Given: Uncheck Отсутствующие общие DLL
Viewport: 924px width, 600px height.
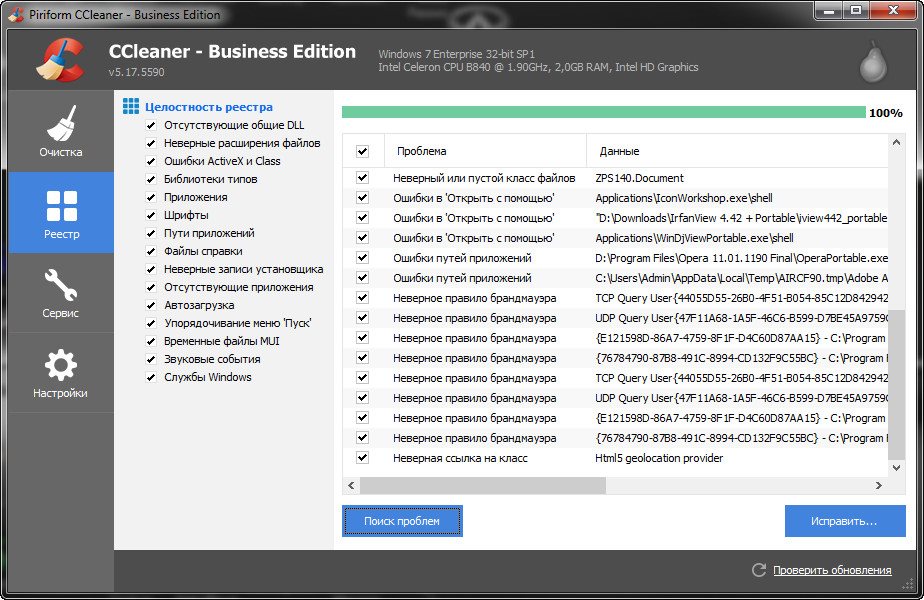Looking at the screenshot, I should pyautogui.click(x=151, y=125).
